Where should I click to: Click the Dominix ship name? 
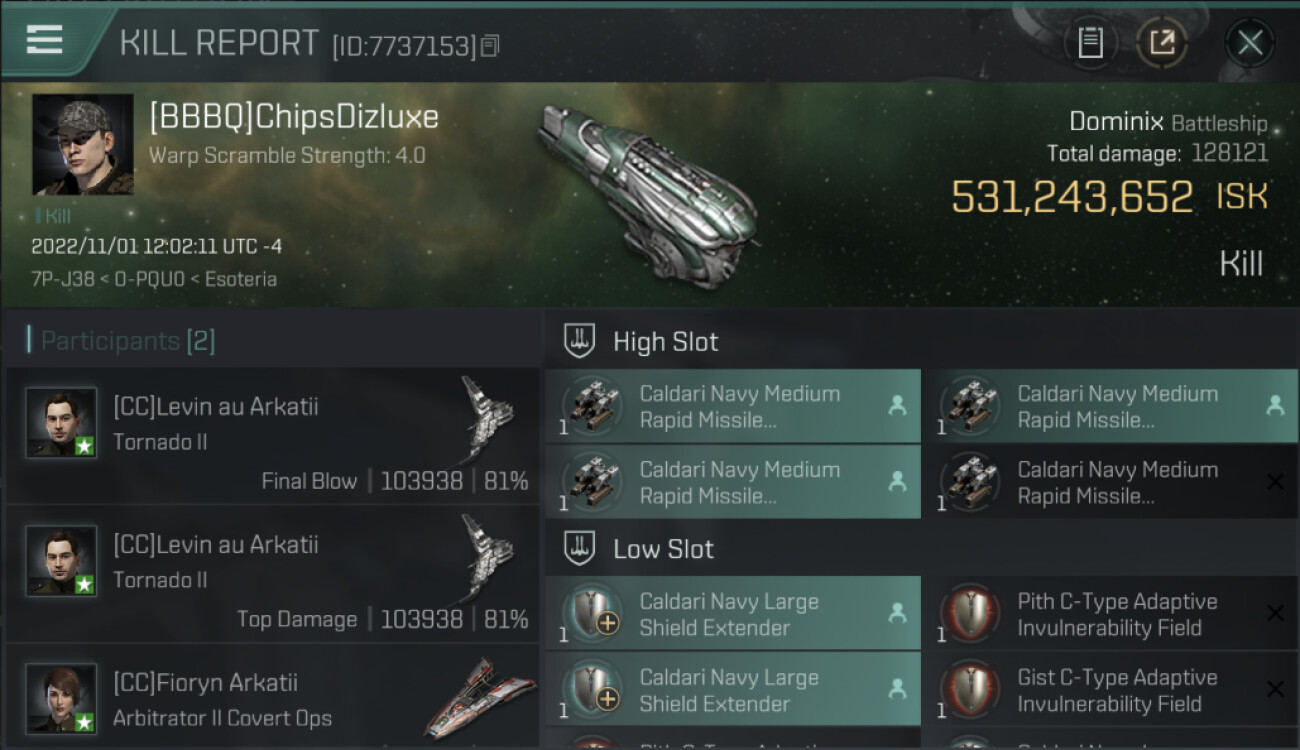tap(1116, 122)
